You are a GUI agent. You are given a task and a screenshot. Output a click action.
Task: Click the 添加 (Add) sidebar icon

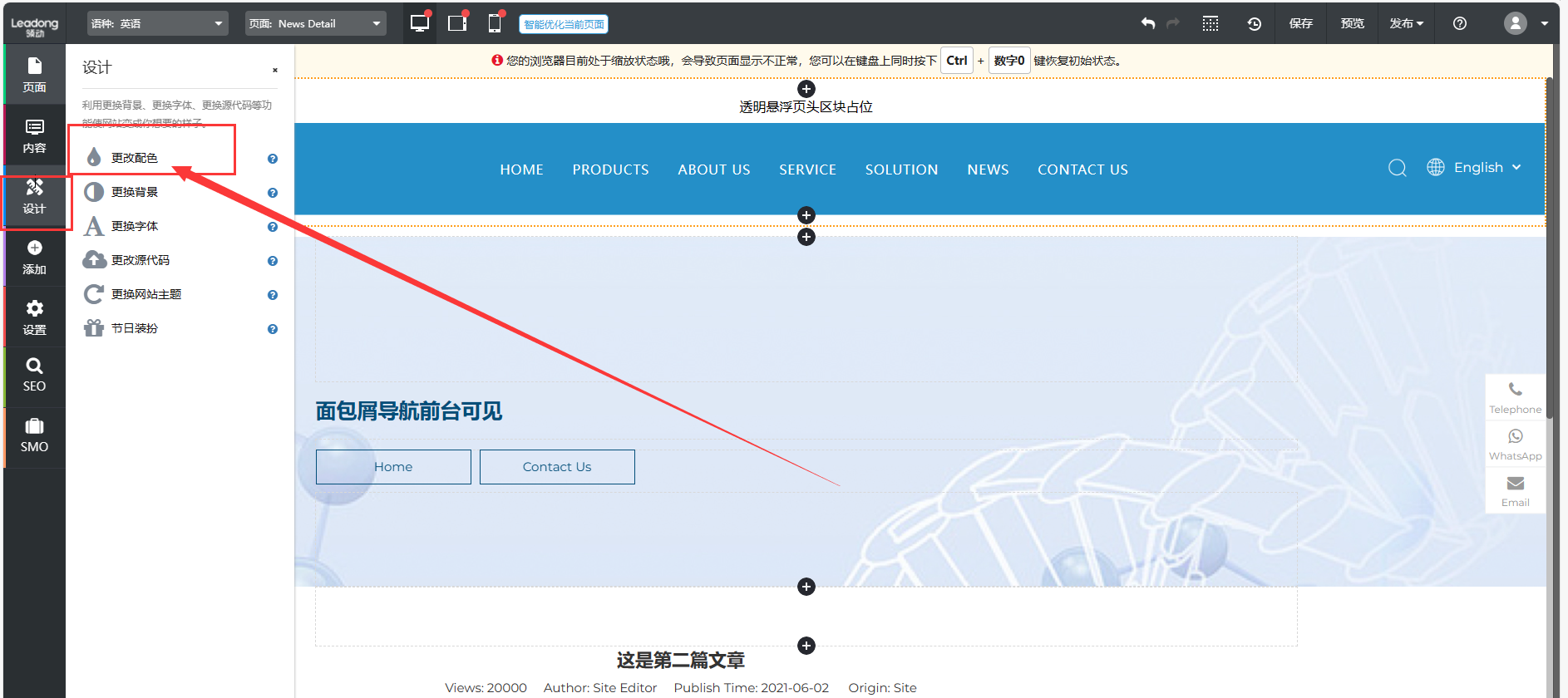pos(34,257)
